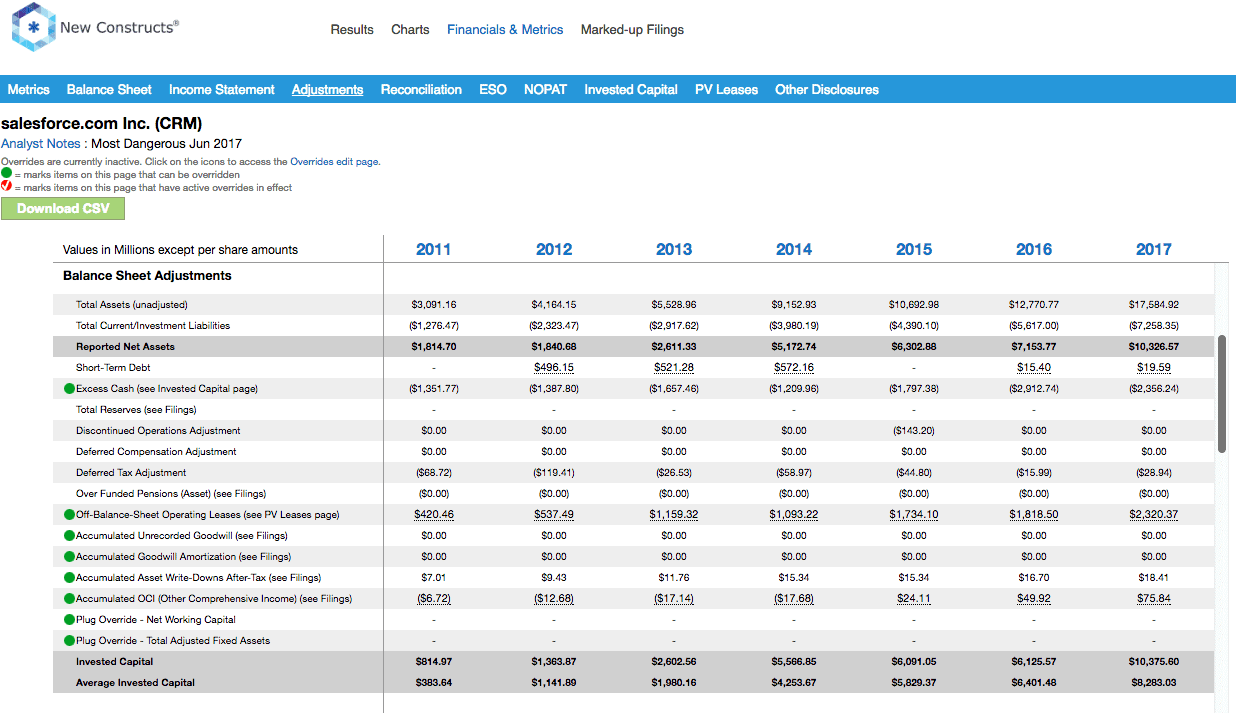Open the Reconciliation tab
The height and width of the screenshot is (713, 1236).
pyautogui.click(x=421, y=89)
